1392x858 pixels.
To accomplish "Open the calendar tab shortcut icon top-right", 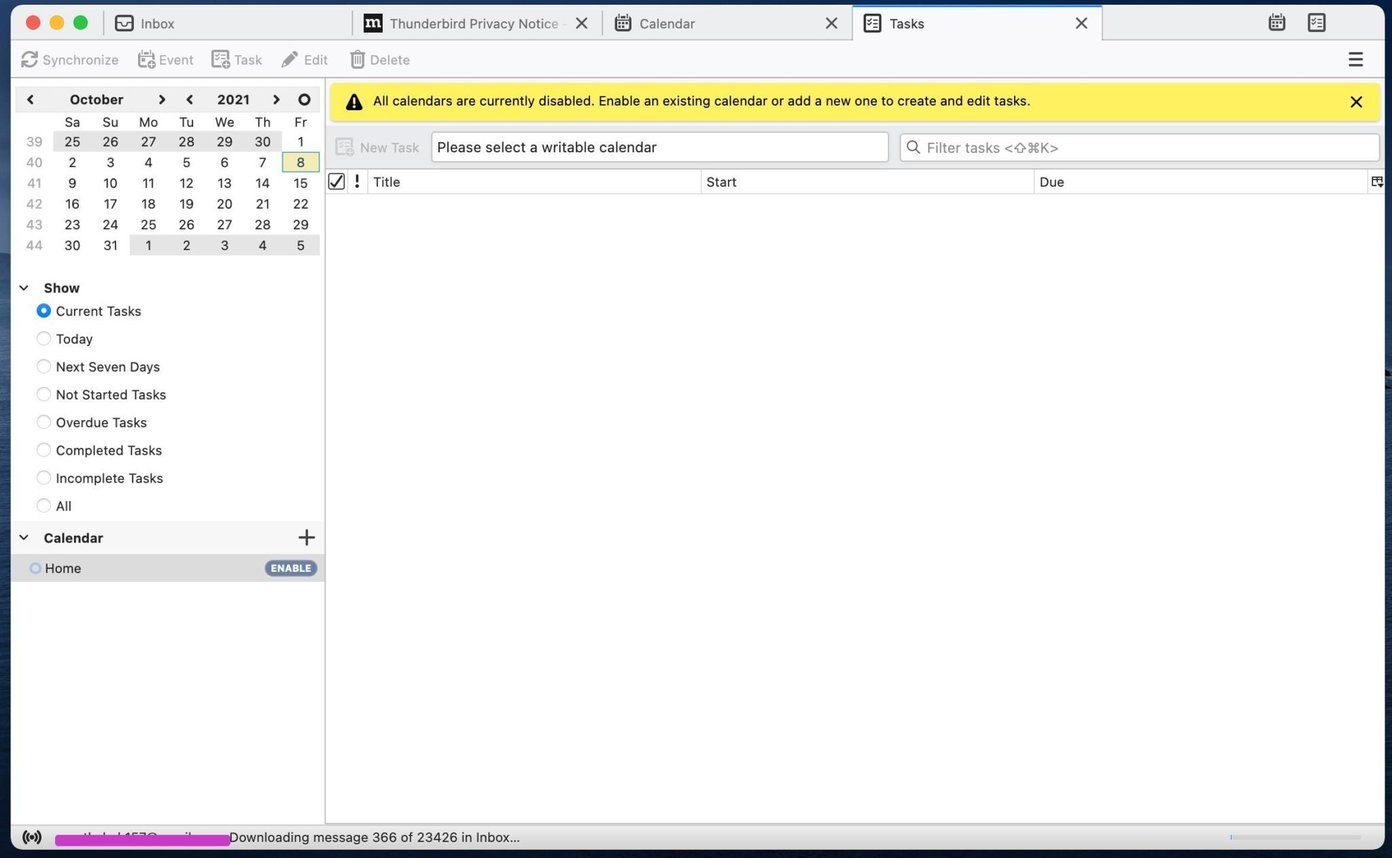I will [x=1276, y=22].
